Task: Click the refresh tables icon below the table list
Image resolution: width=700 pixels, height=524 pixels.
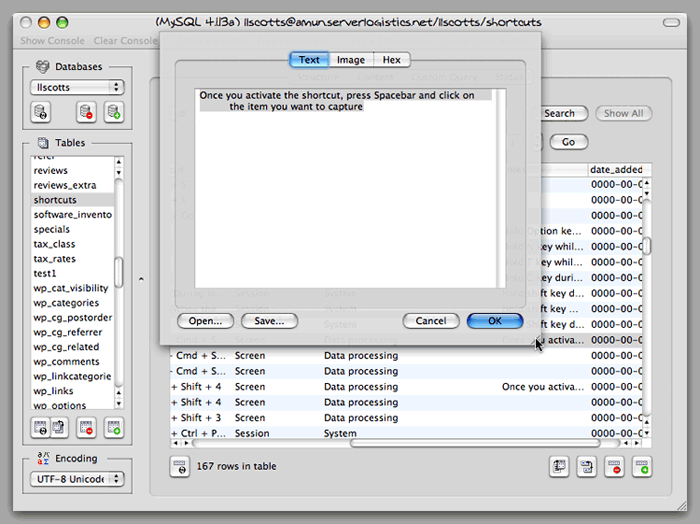Action: click(40, 428)
